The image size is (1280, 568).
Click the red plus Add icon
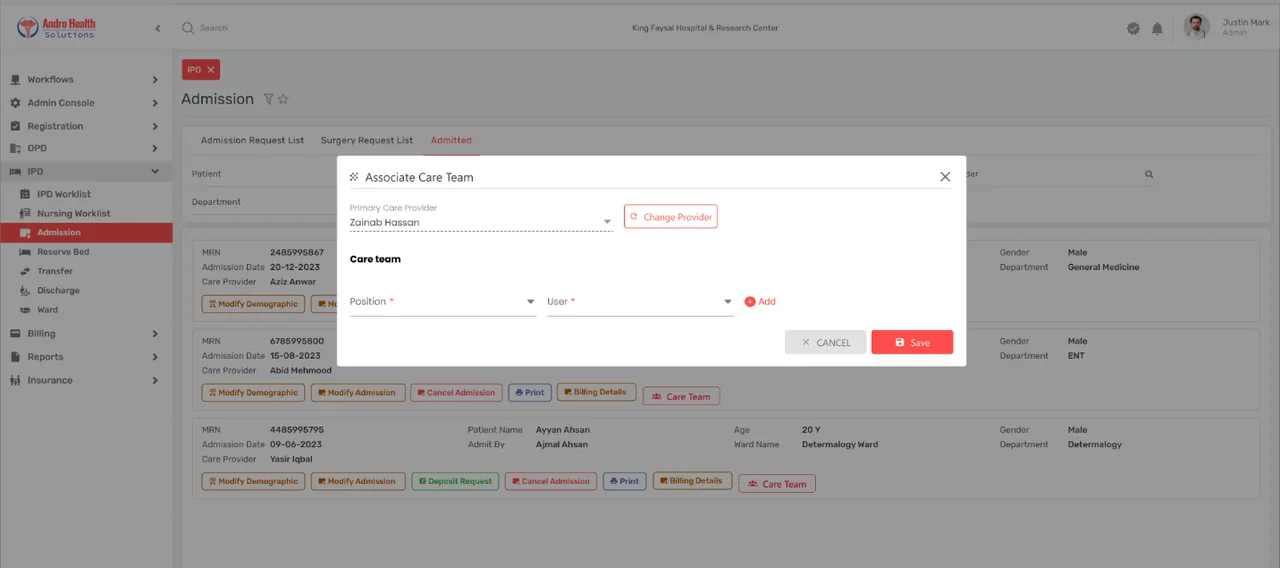750,301
